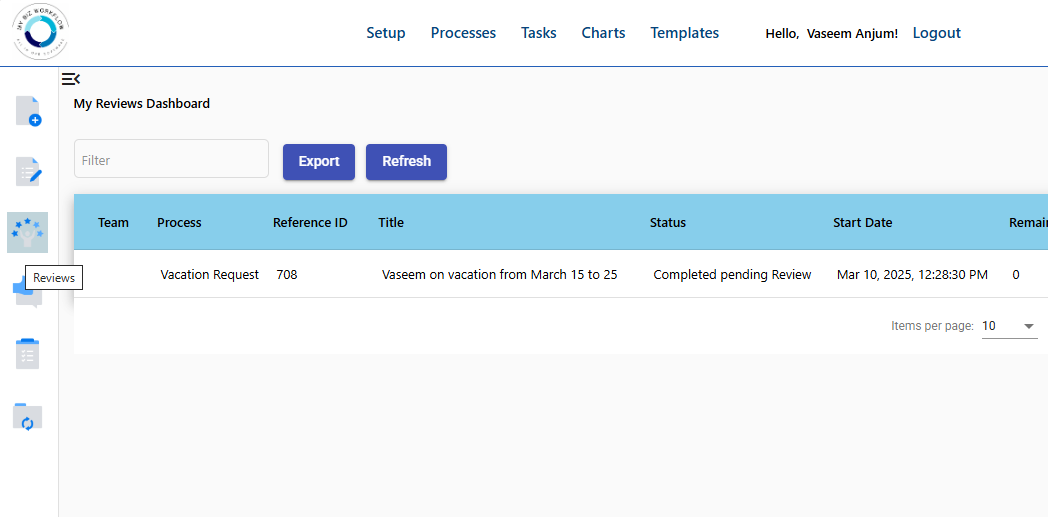
Task: Click the Refresh button
Action: pos(406,162)
